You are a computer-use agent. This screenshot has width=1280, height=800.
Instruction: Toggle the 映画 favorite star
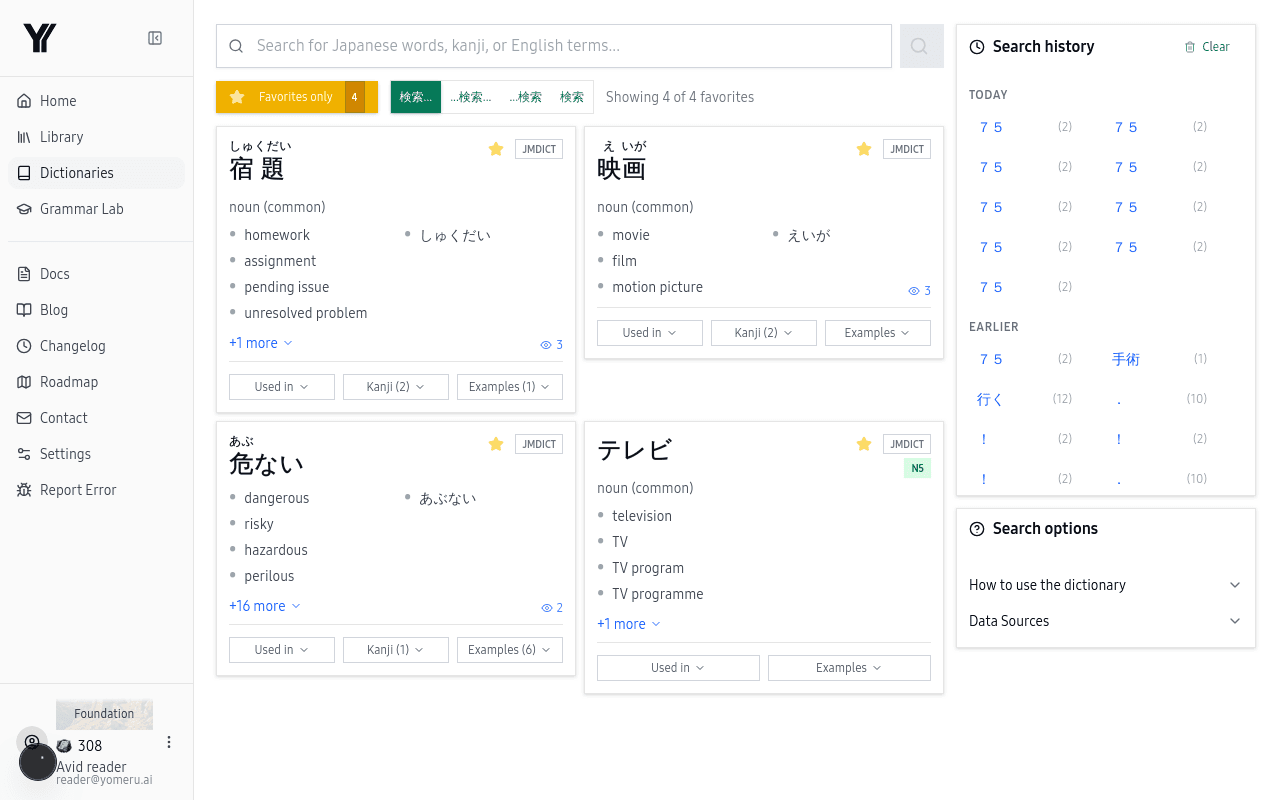(864, 149)
